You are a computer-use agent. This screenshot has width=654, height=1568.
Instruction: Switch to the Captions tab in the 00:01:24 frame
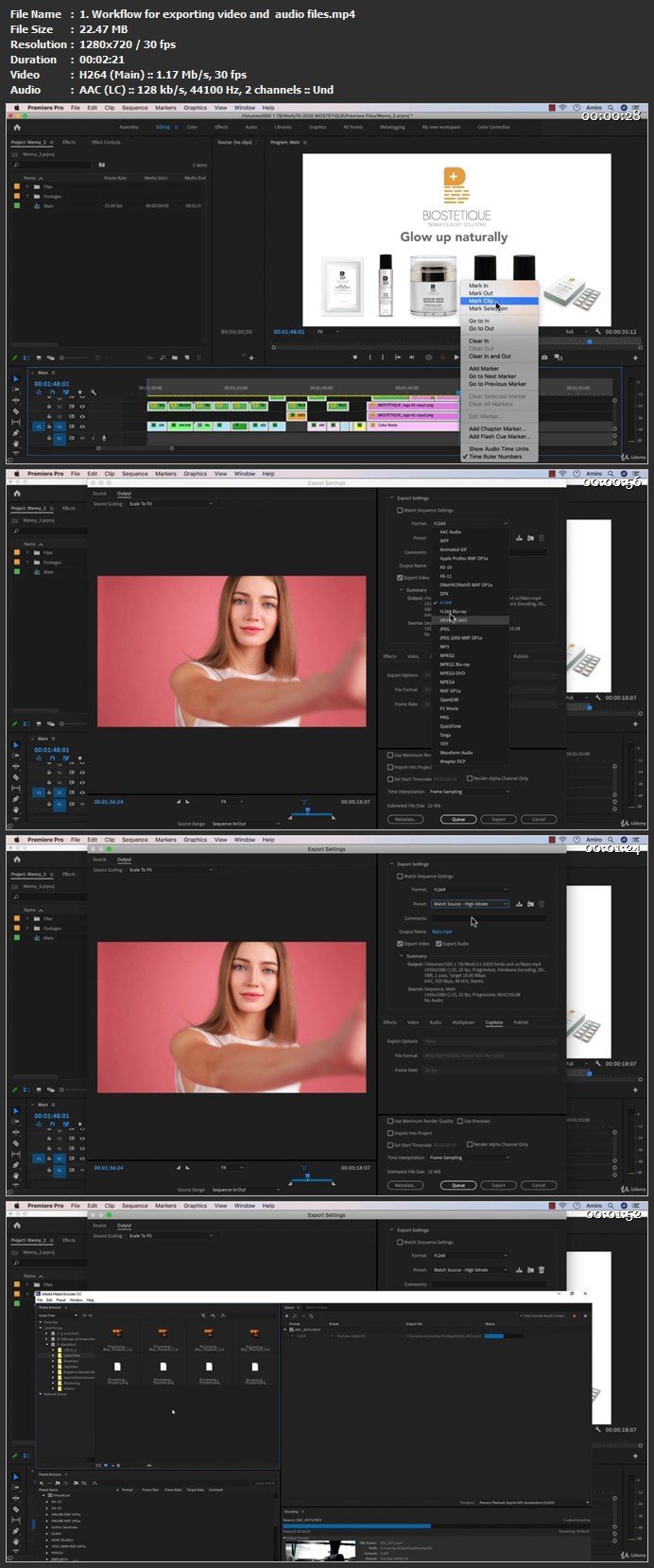[x=494, y=1022]
